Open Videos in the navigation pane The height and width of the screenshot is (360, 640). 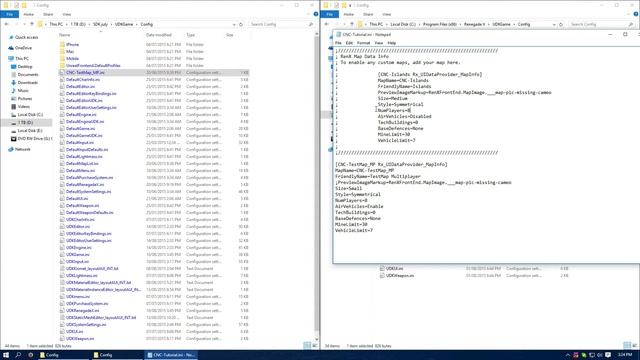pyautogui.click(x=24, y=107)
